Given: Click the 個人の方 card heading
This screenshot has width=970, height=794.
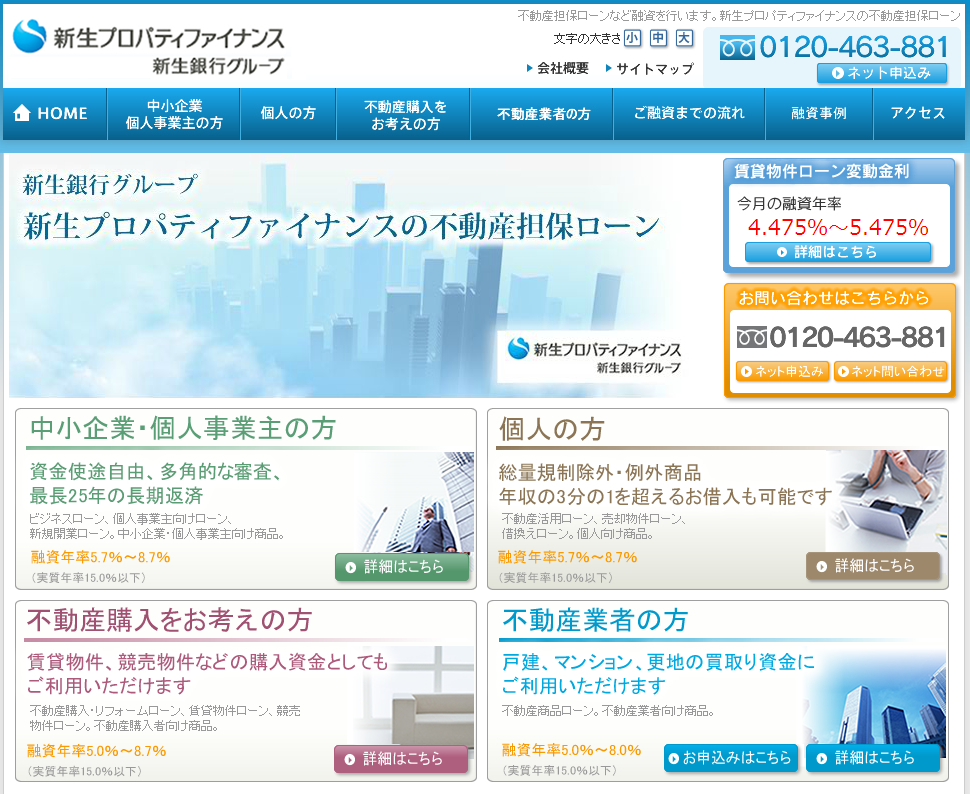Looking at the screenshot, I should click(551, 429).
